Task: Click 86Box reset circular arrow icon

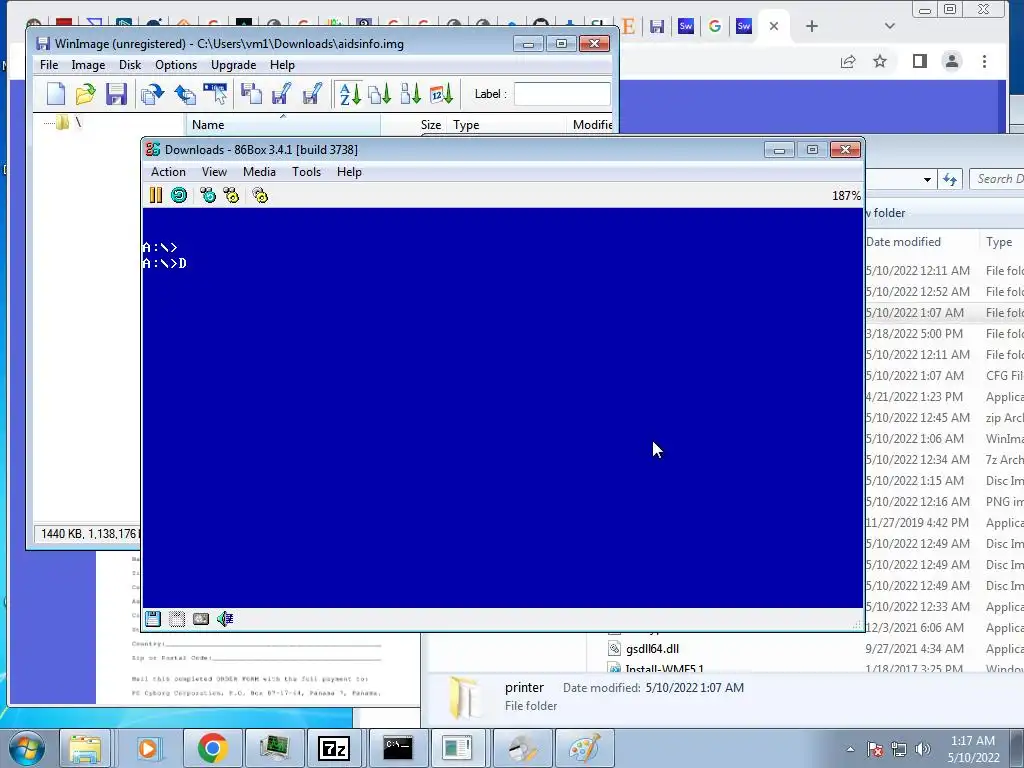Action: coord(179,195)
